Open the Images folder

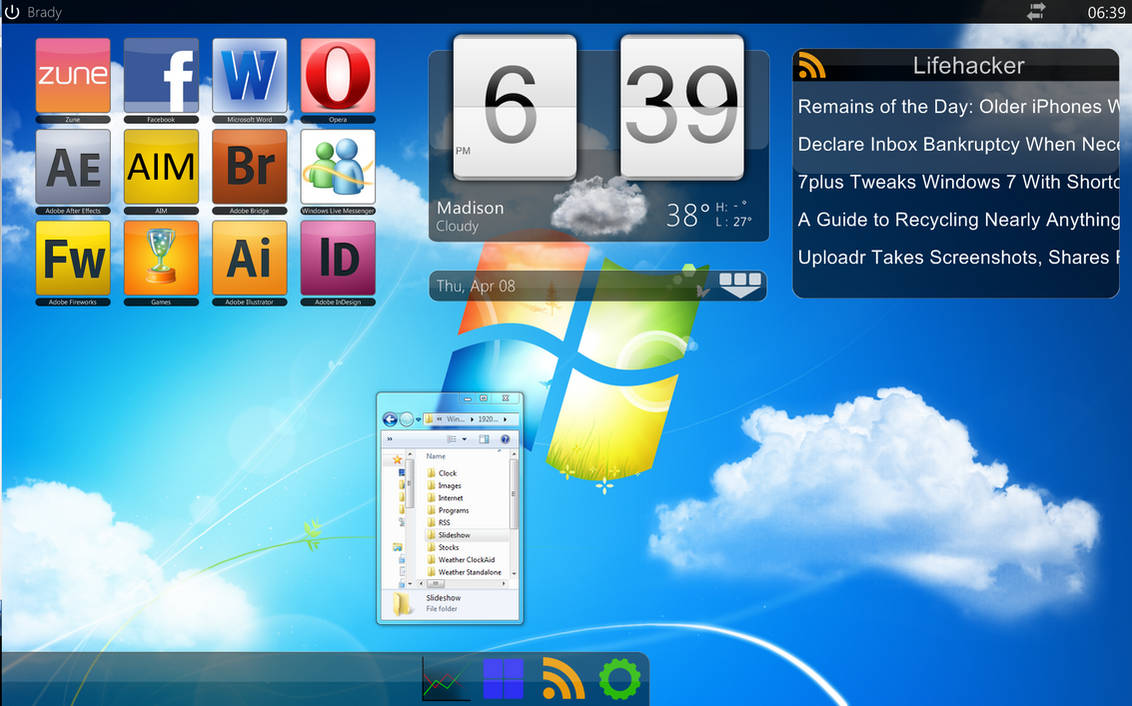click(443, 486)
